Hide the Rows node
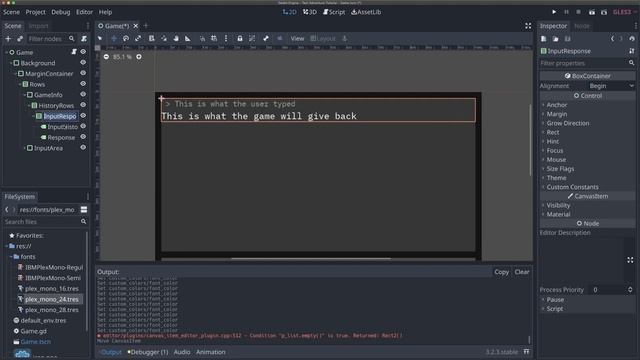This screenshot has height=360, width=640. tap(83, 84)
